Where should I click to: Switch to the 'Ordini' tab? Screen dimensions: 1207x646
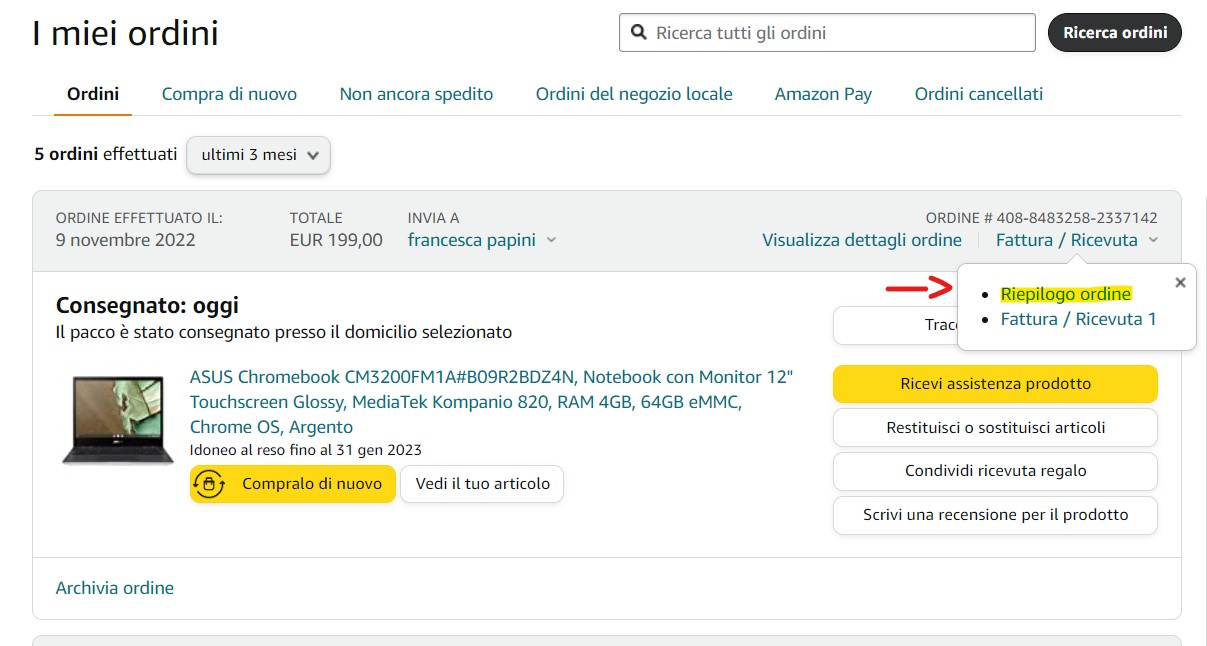(93, 94)
